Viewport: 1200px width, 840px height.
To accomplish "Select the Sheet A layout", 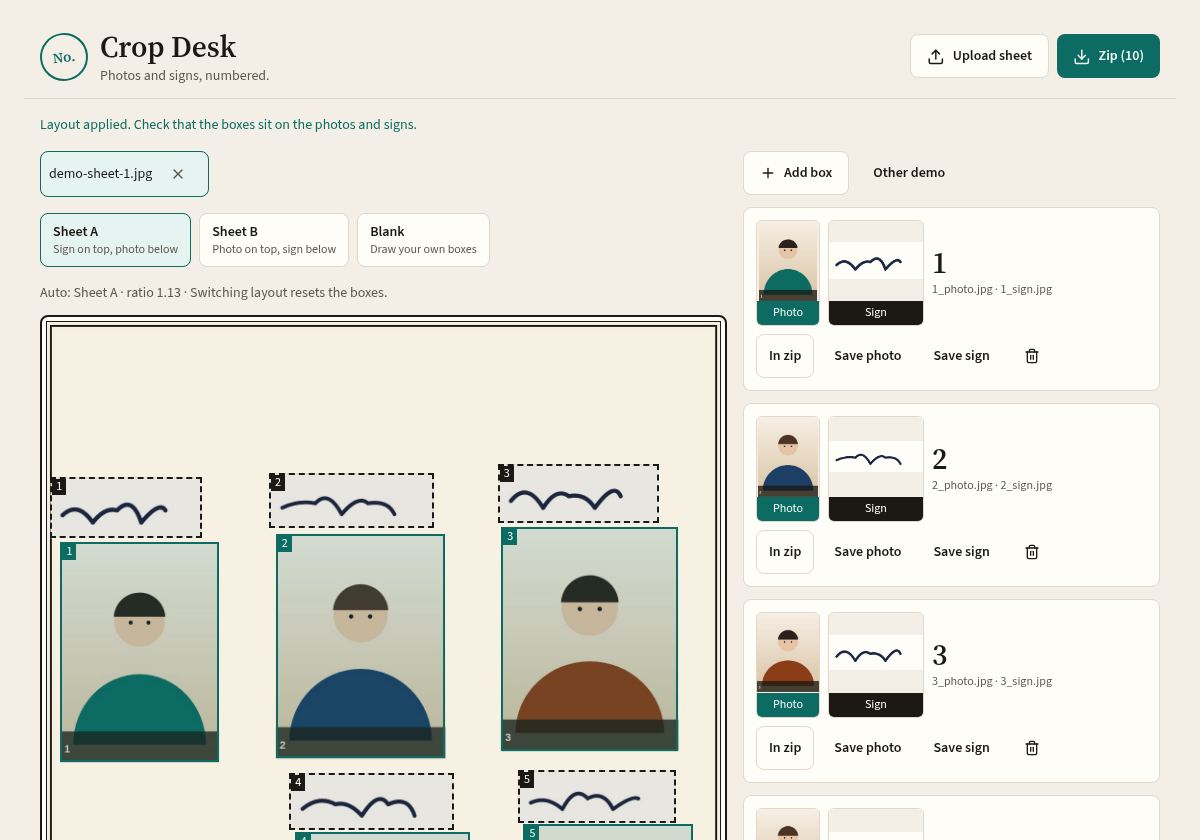I will 115,240.
